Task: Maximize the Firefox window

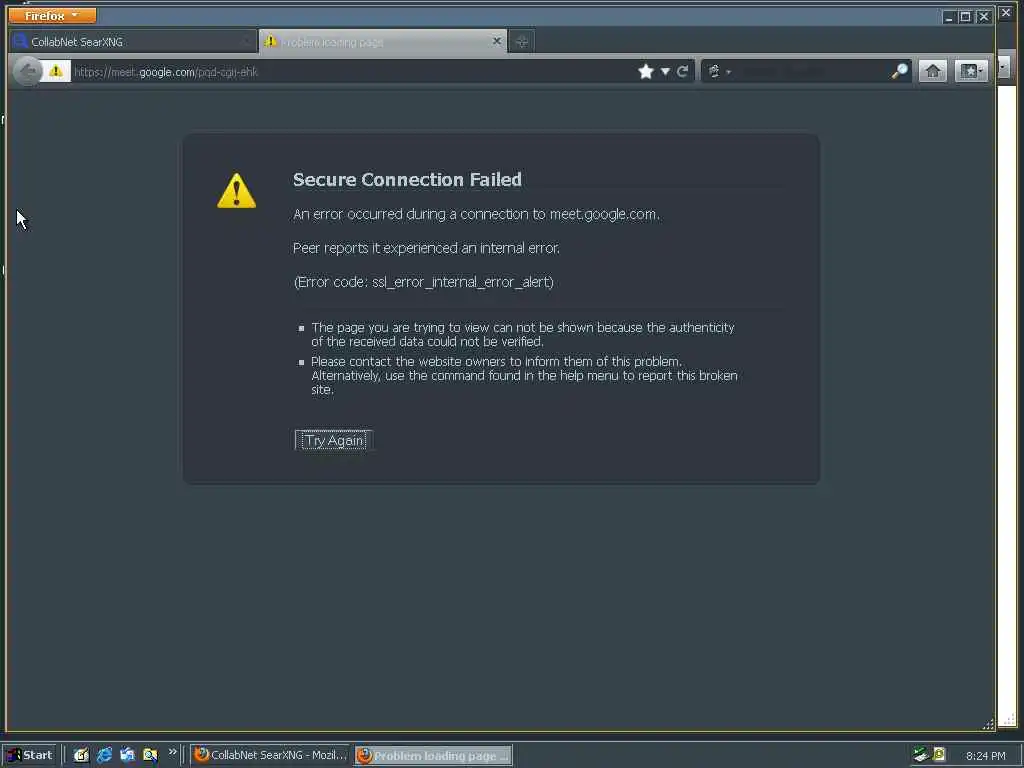Action: click(x=965, y=17)
